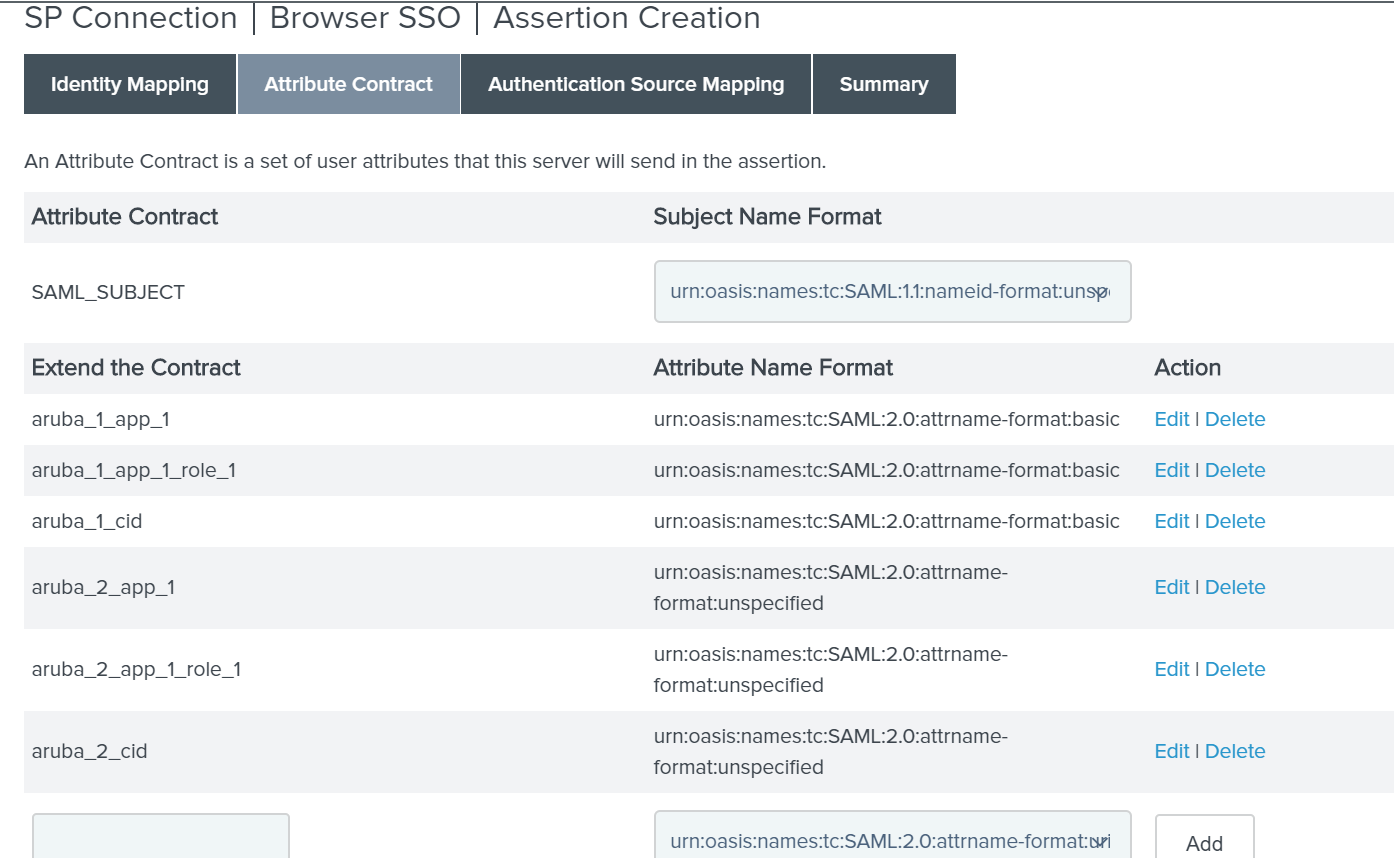Open the Identity Mapping tab
Viewport: 1394px width, 858px height.
point(130,85)
